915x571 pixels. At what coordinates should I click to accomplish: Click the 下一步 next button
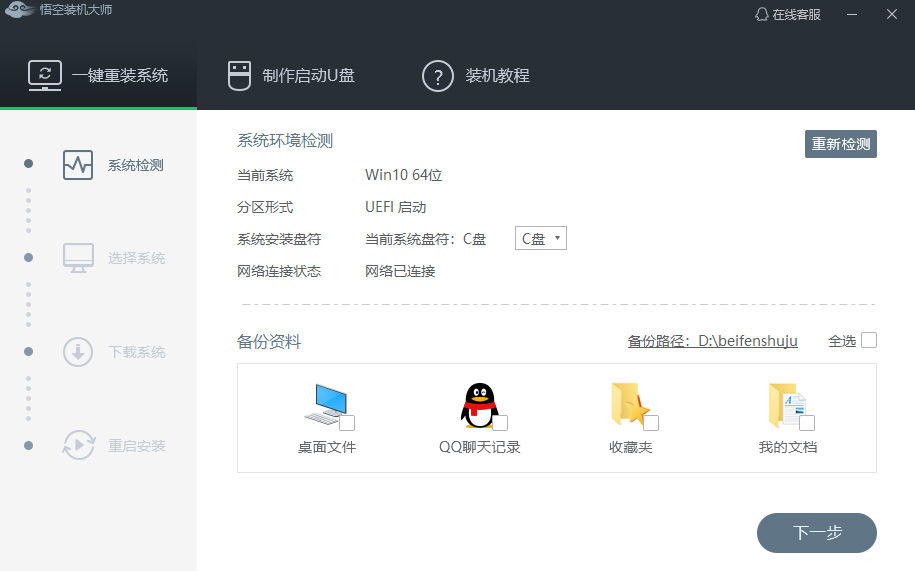pos(816,533)
